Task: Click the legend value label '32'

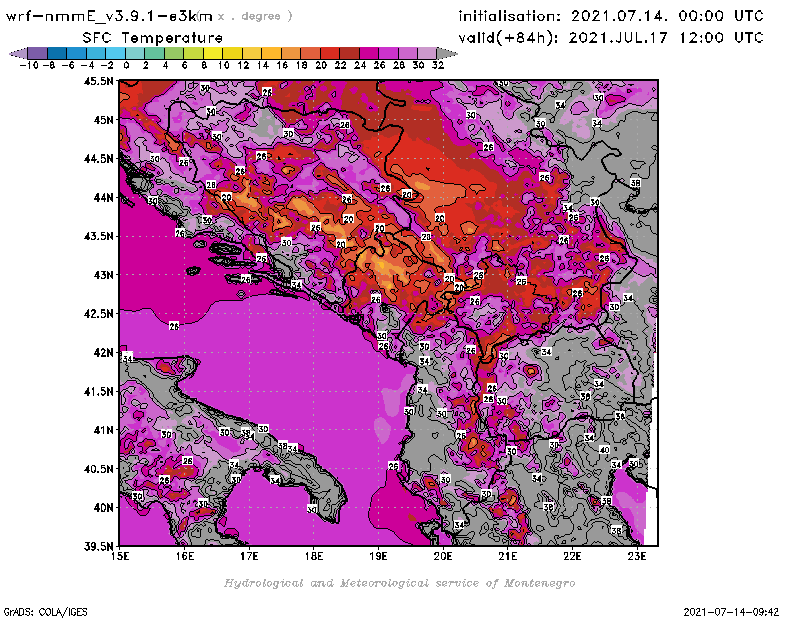Action: coord(438,65)
